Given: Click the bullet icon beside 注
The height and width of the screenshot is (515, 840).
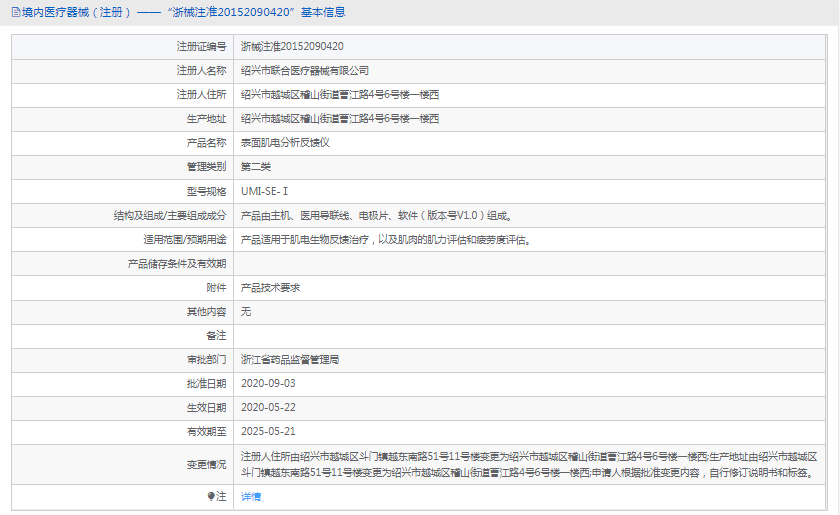Looking at the screenshot, I should point(211,497).
